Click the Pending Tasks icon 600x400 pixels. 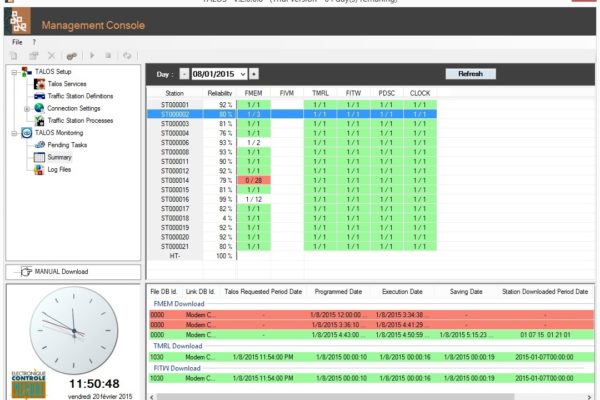point(39,145)
